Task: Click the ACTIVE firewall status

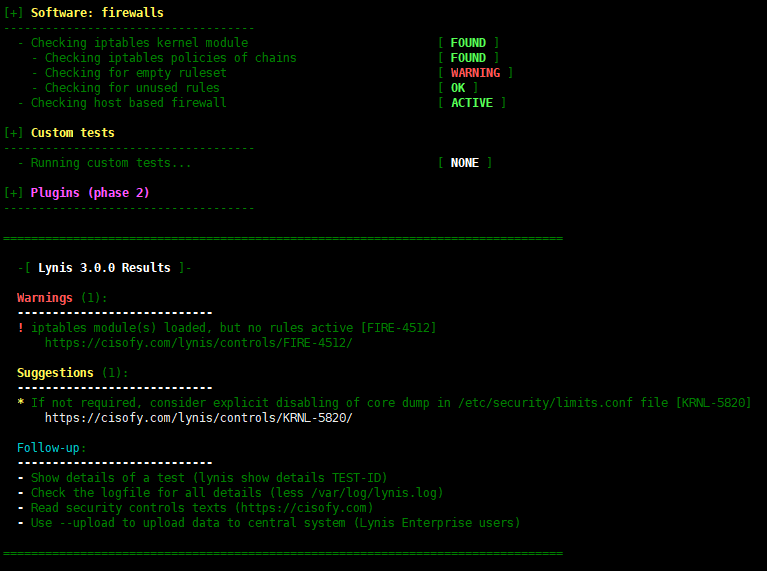Action: coord(472,103)
